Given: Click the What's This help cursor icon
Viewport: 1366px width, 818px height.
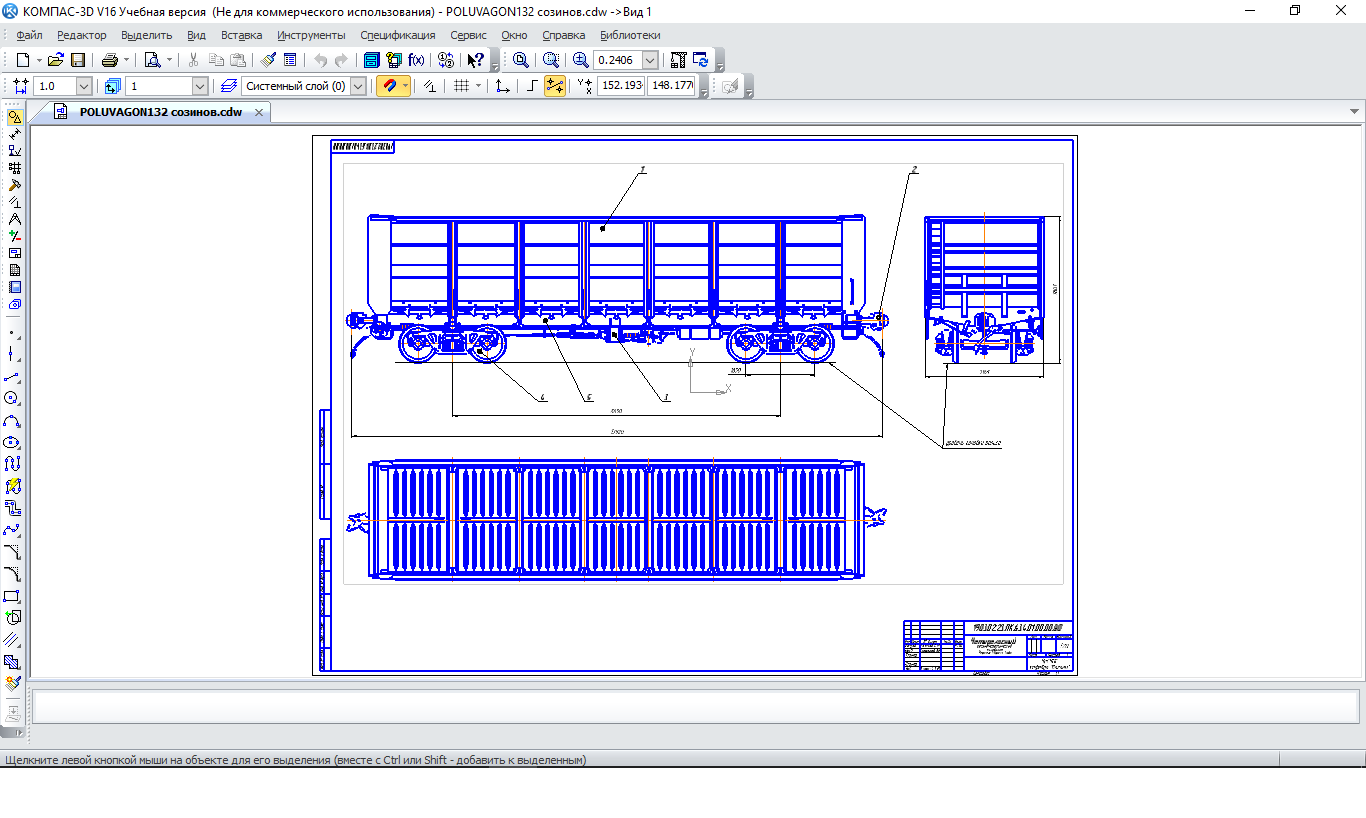Looking at the screenshot, I should click(476, 60).
